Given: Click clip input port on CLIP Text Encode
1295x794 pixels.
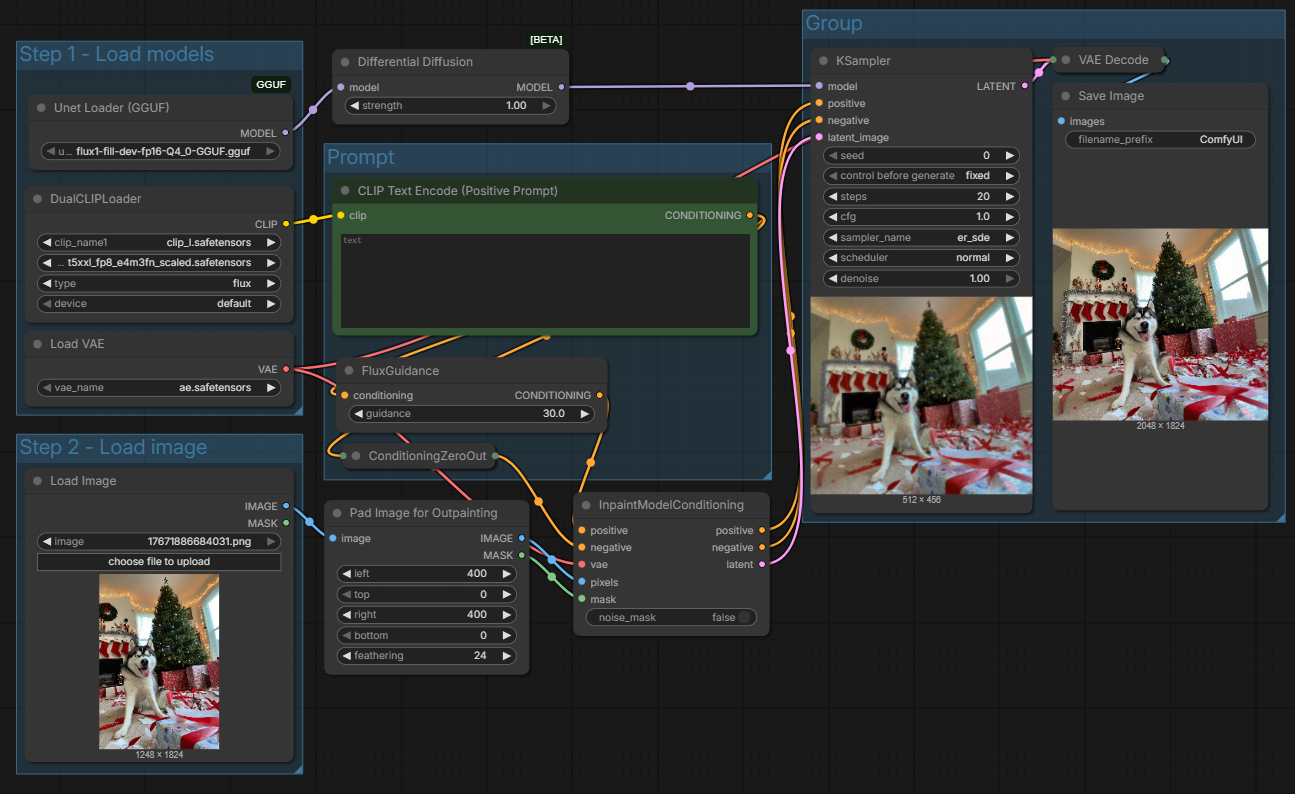Looking at the screenshot, I should 340,215.
